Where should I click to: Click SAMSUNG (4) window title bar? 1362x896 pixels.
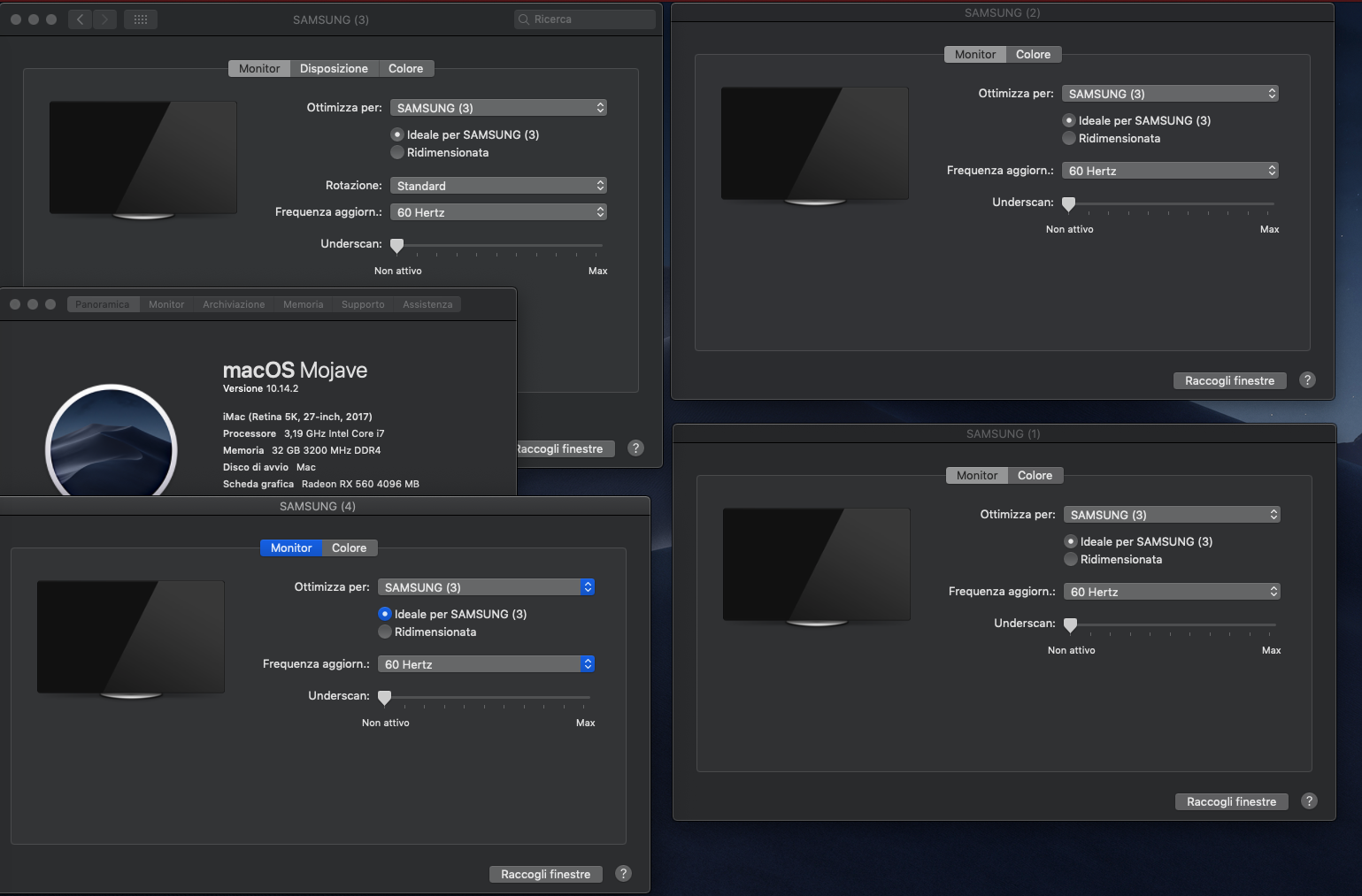(x=325, y=506)
